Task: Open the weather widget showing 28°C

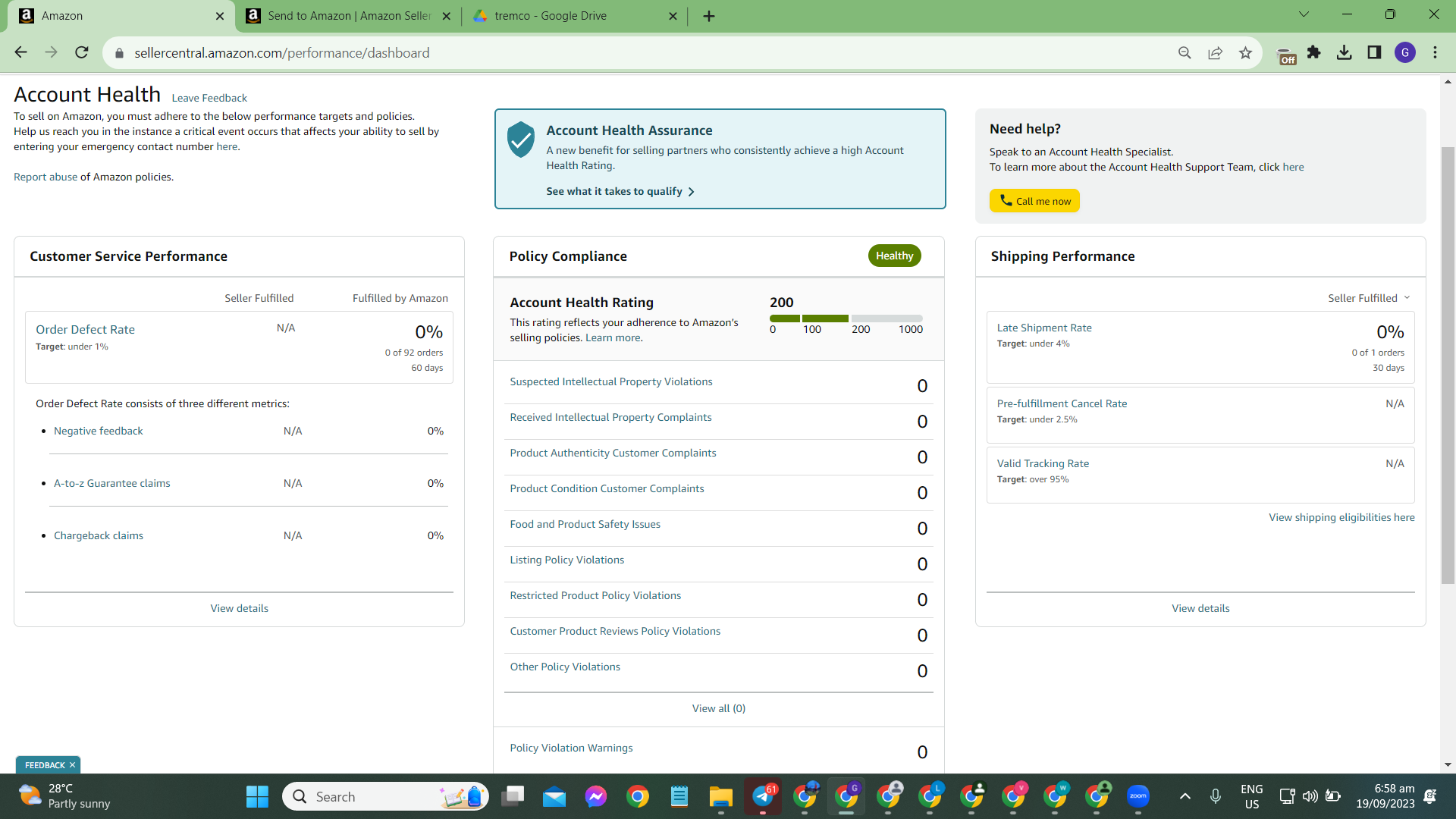Action: pos(64,796)
